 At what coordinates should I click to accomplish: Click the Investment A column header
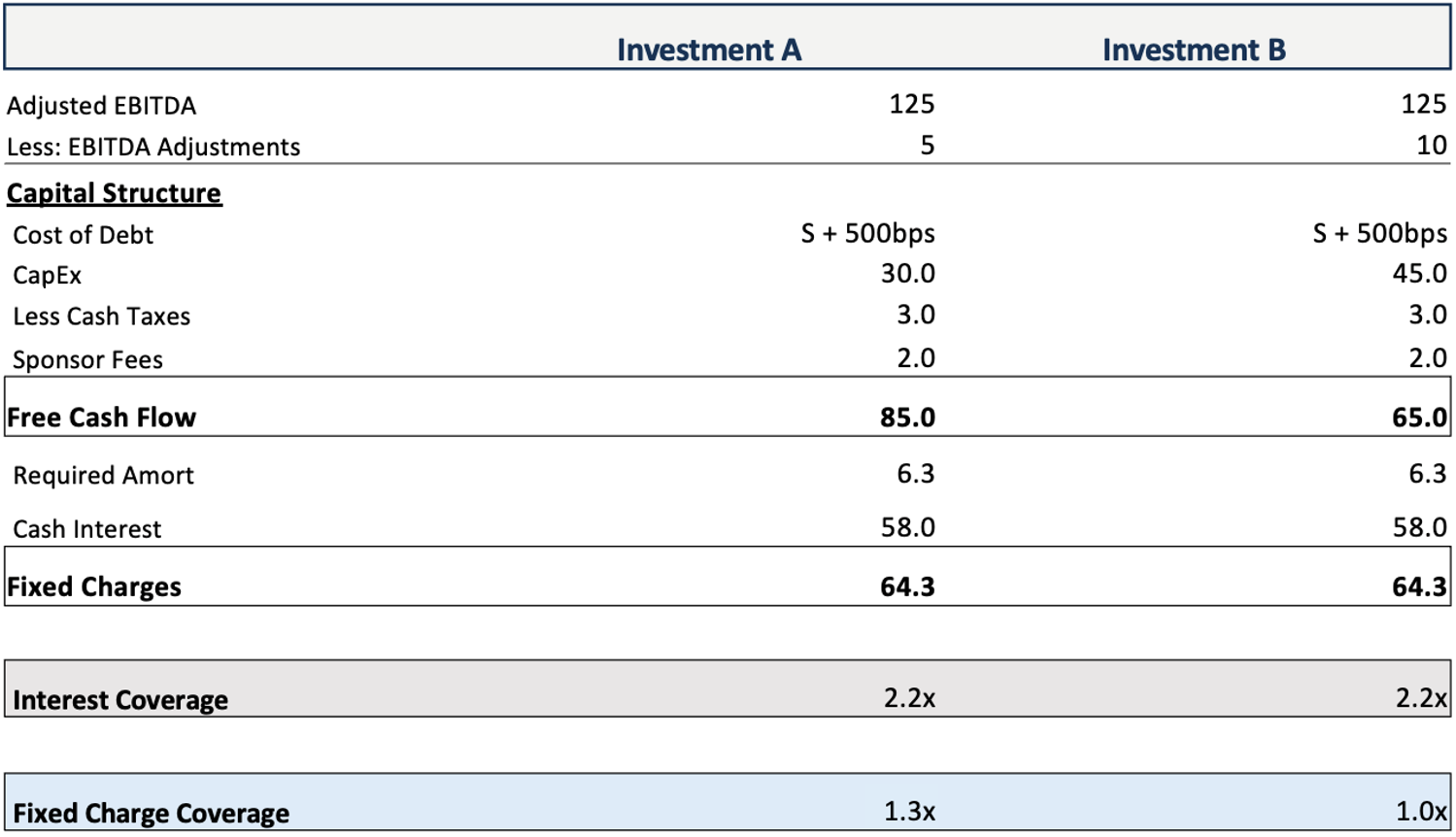[x=708, y=50]
